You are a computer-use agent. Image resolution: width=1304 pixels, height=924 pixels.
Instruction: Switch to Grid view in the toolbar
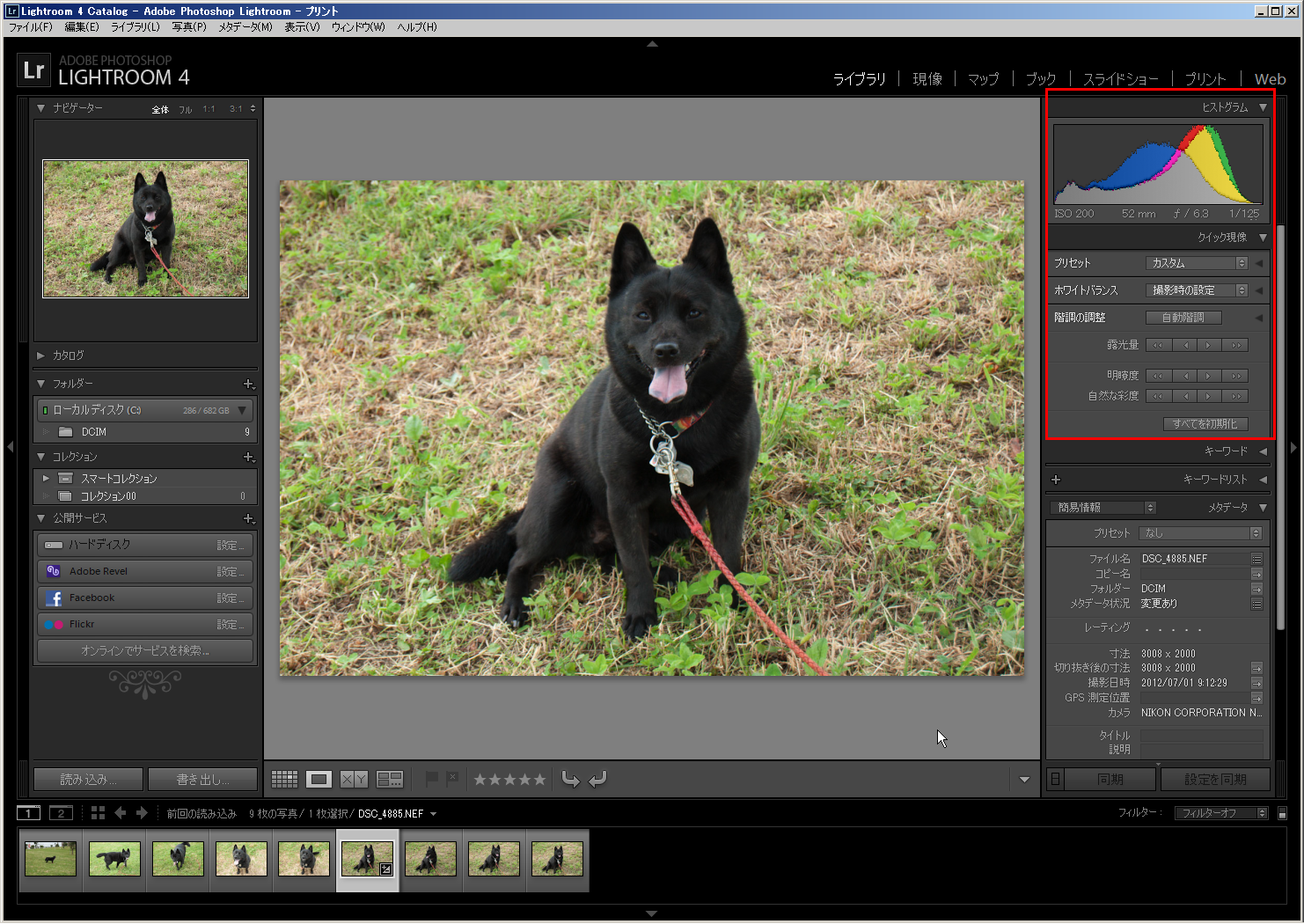pos(284,779)
